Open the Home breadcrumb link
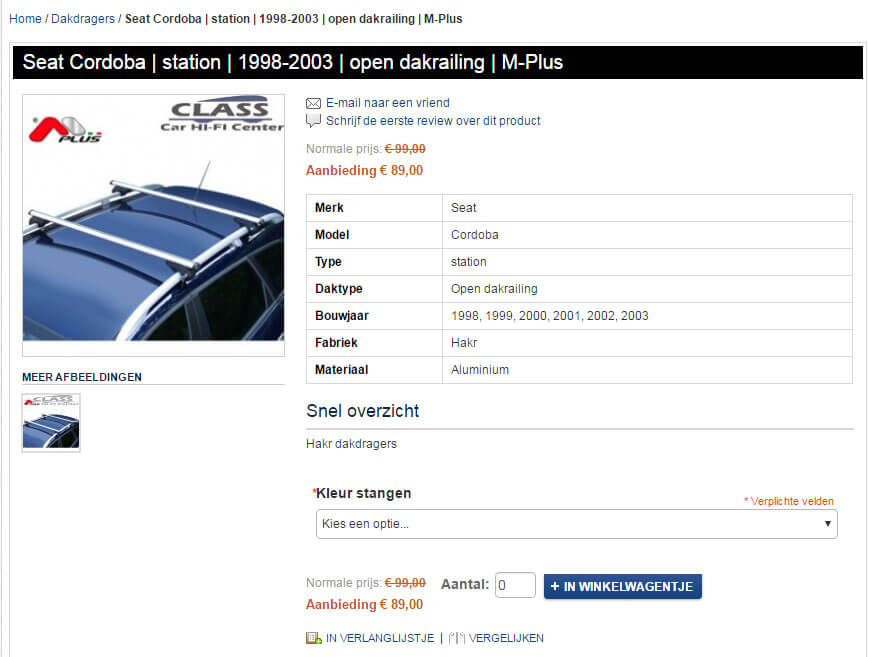 [x=25, y=19]
